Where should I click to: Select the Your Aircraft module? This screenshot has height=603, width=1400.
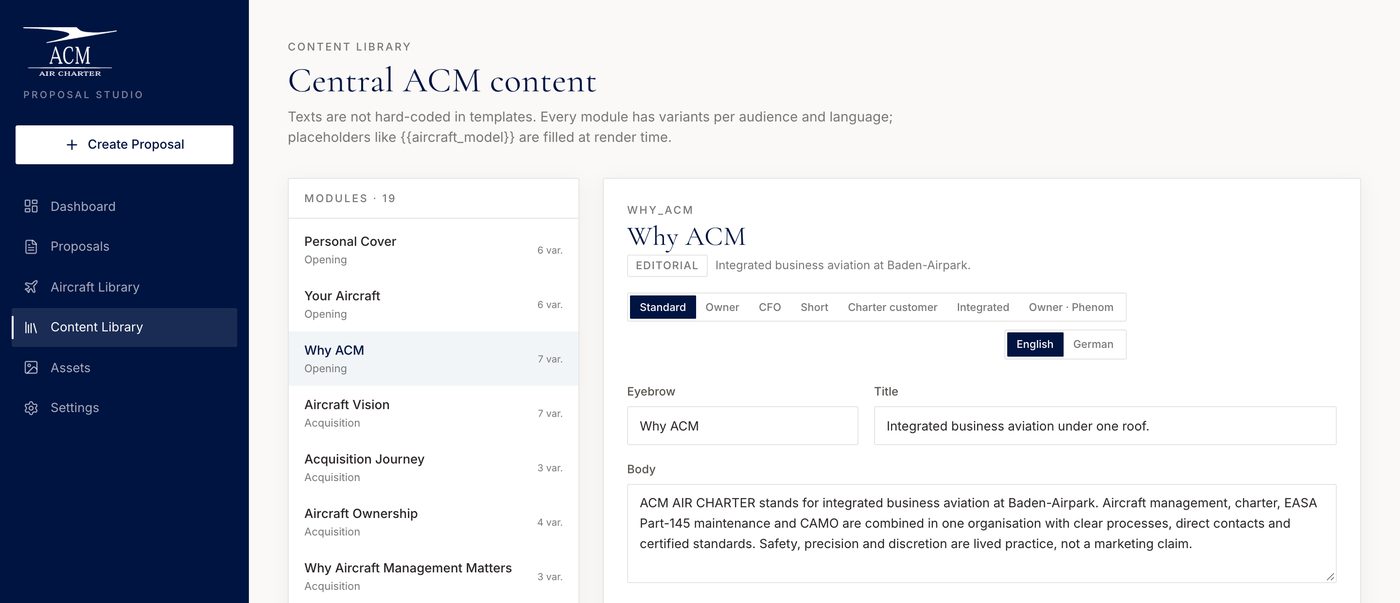[x=433, y=304]
